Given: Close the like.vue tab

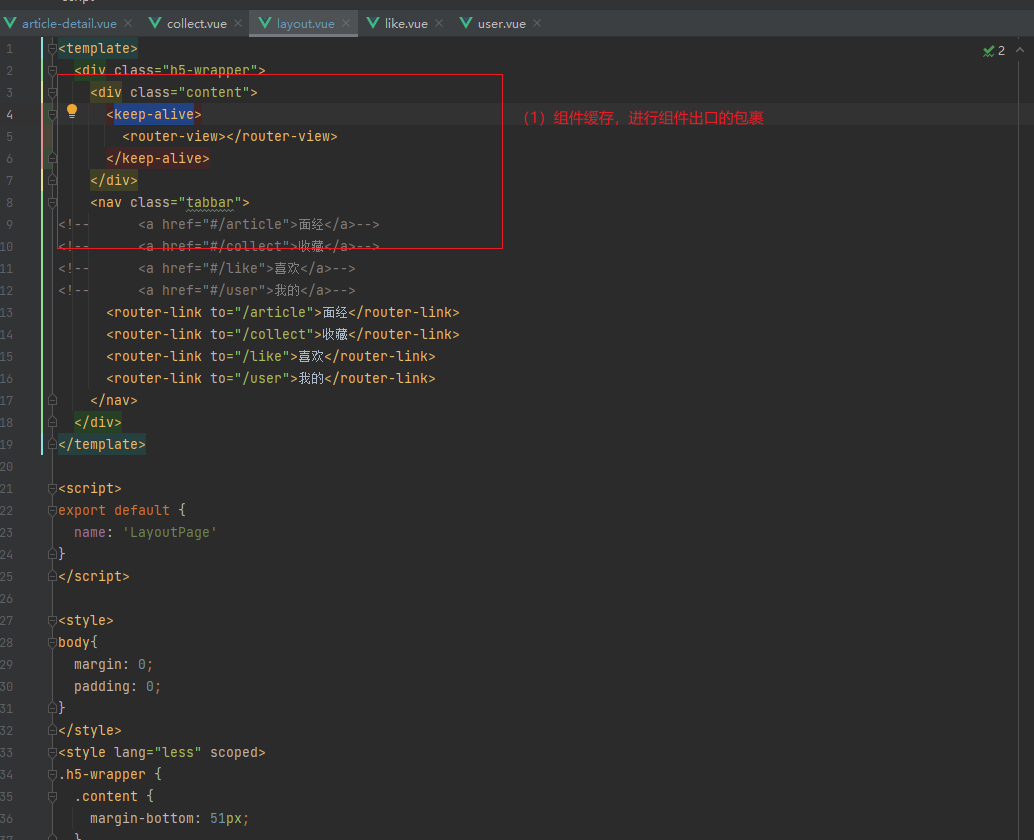Looking at the screenshot, I should [x=439, y=23].
